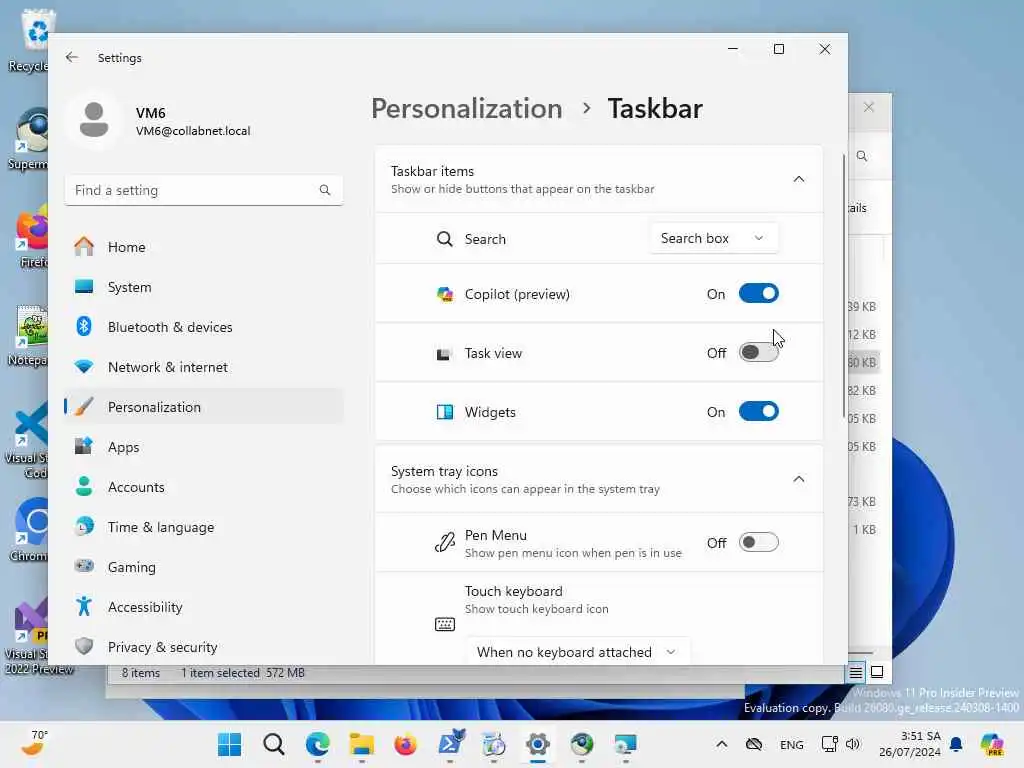
Task: Open File Explorer from the taskbar
Action: pos(361,744)
